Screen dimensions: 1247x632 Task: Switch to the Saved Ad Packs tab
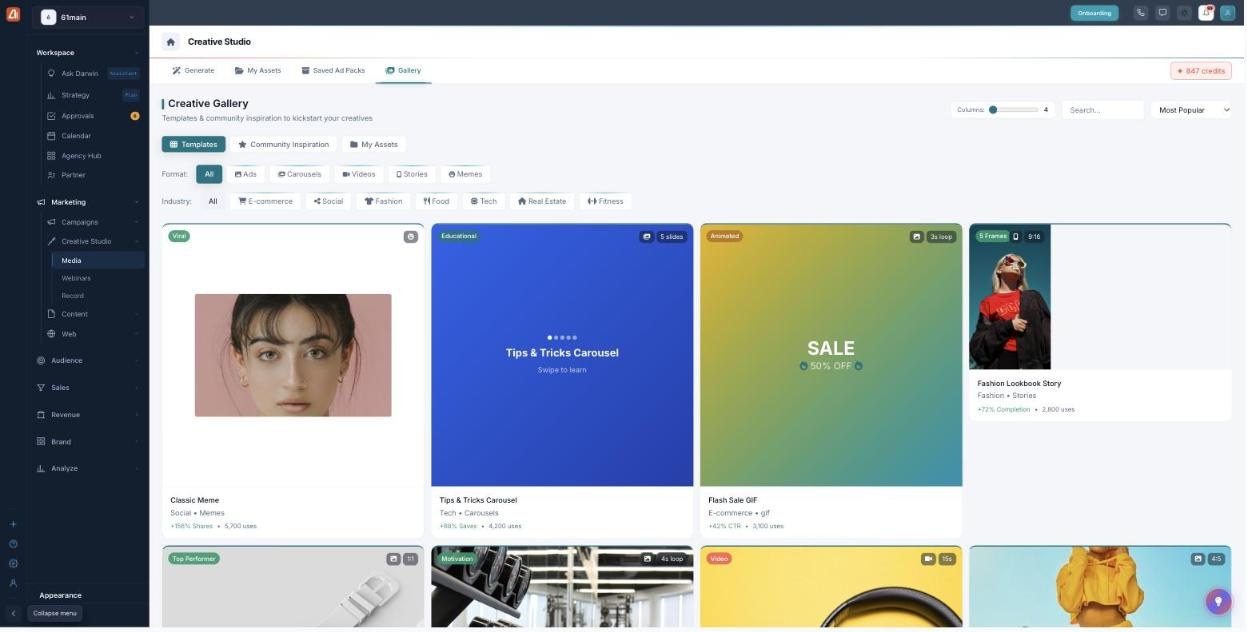point(333,71)
